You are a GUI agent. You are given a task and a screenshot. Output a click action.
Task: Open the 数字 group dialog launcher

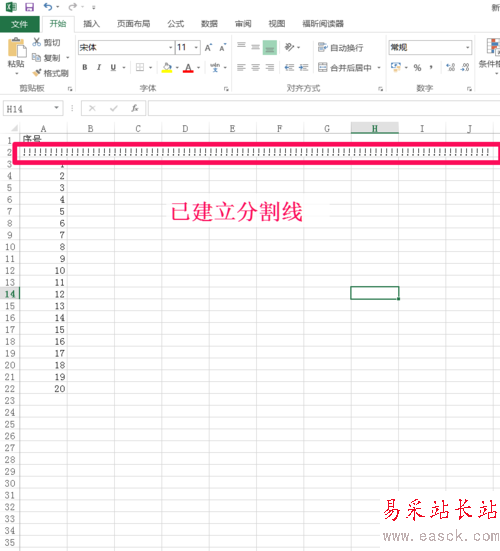(x=469, y=89)
